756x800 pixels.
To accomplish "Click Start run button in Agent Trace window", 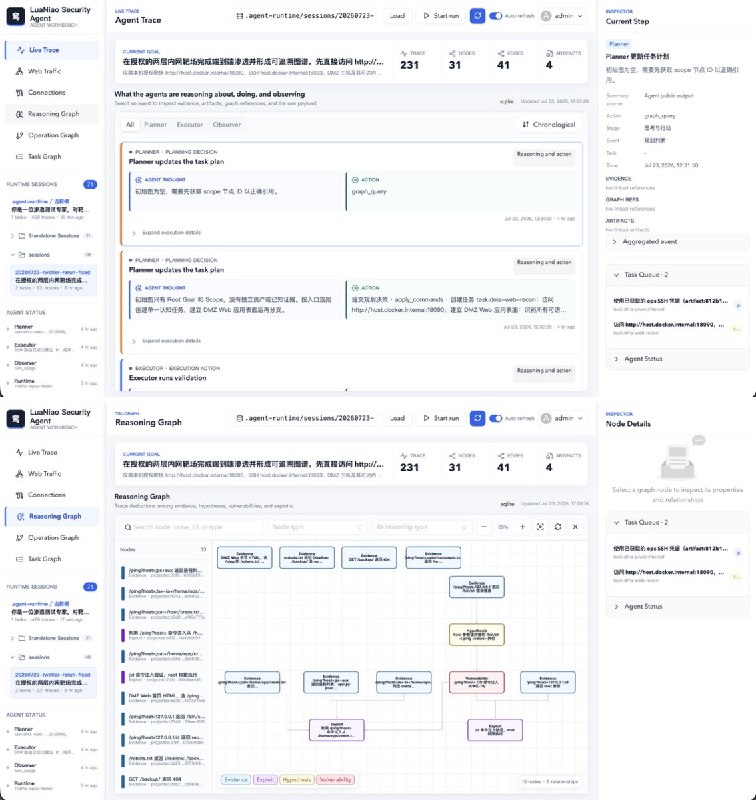I will point(441,16).
